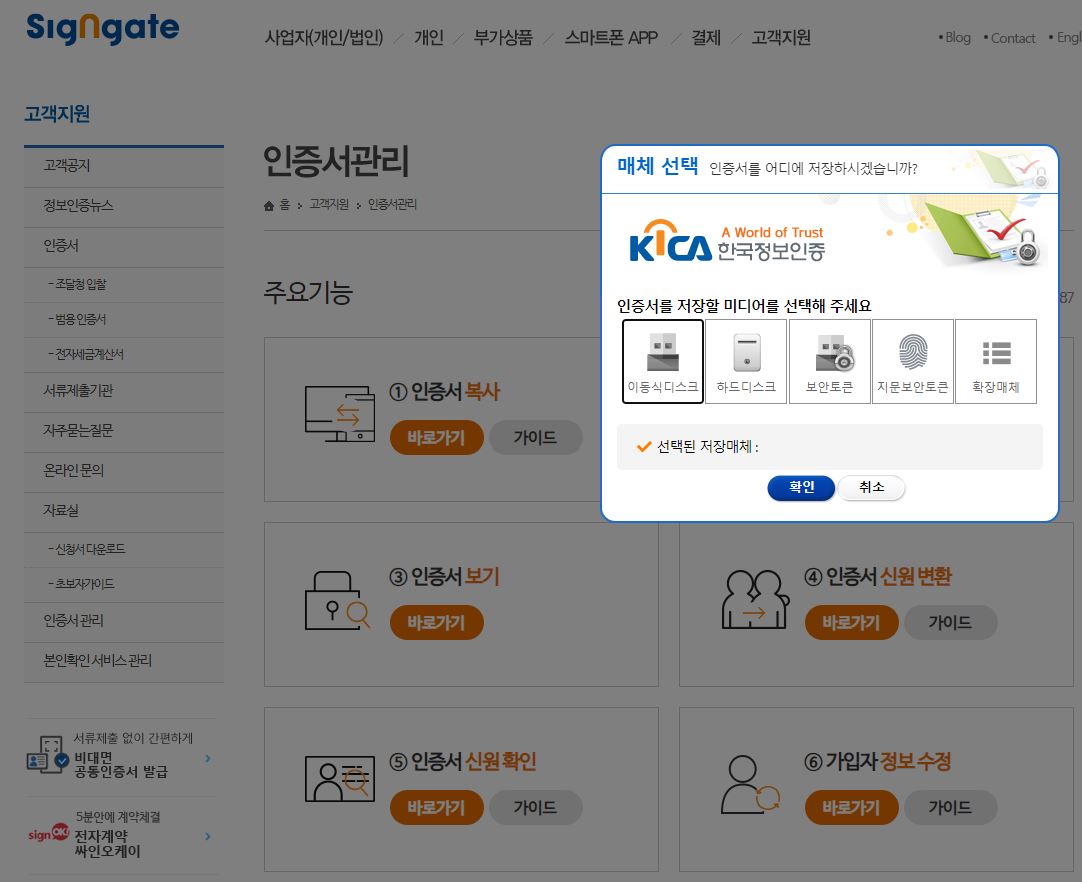Image resolution: width=1082 pixels, height=882 pixels.
Task: Click the 가입자 정보 수정 person icon
Action: (x=750, y=785)
